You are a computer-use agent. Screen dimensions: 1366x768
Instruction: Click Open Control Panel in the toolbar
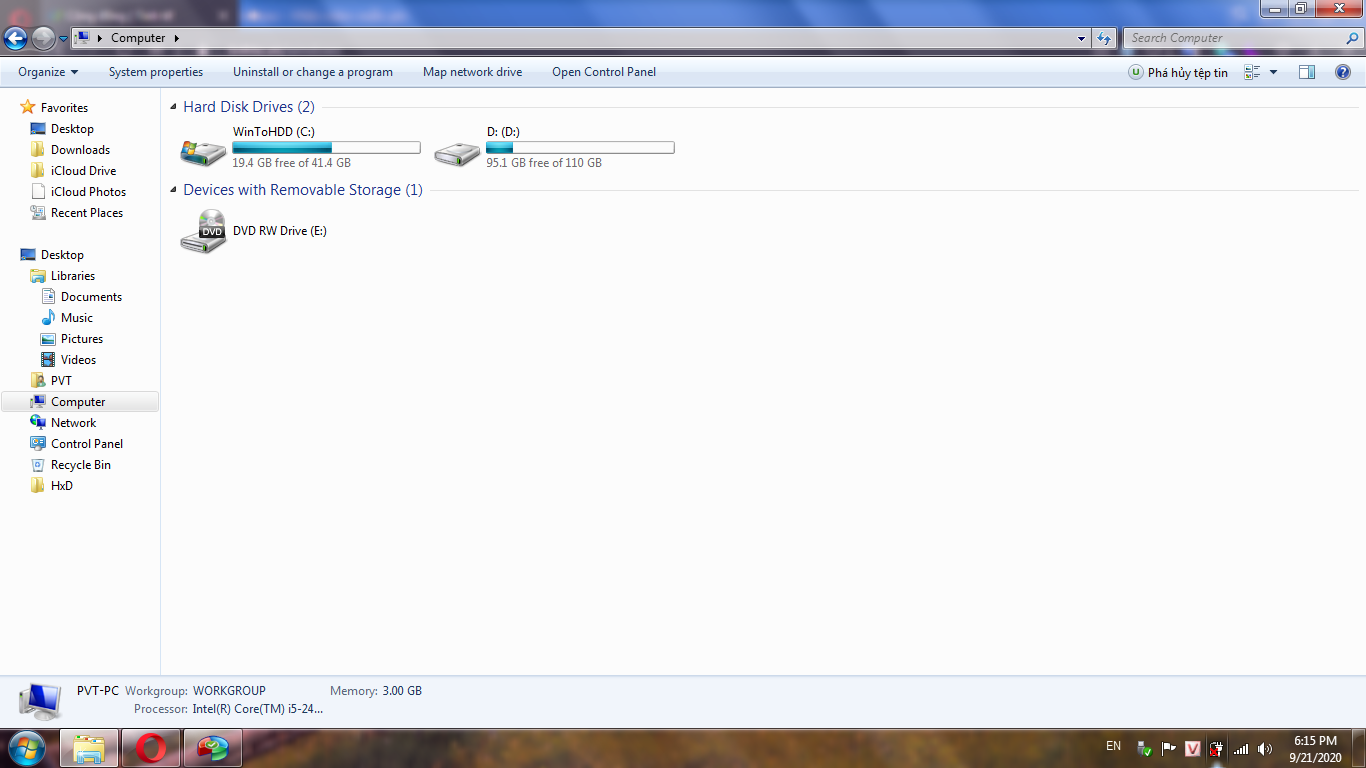tap(604, 72)
